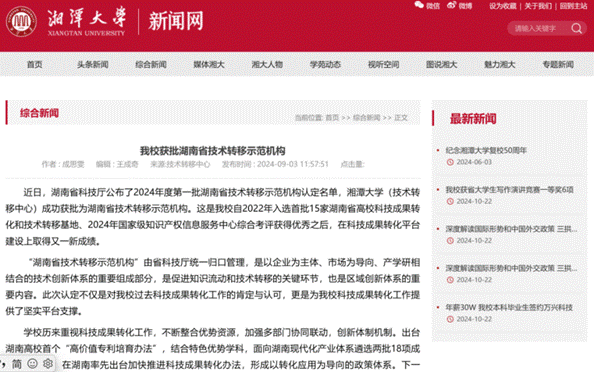Open news 我校获省大学生写作演讲竞赛一等奖6项
This screenshot has width=594, height=372.
pyautogui.click(x=509, y=190)
